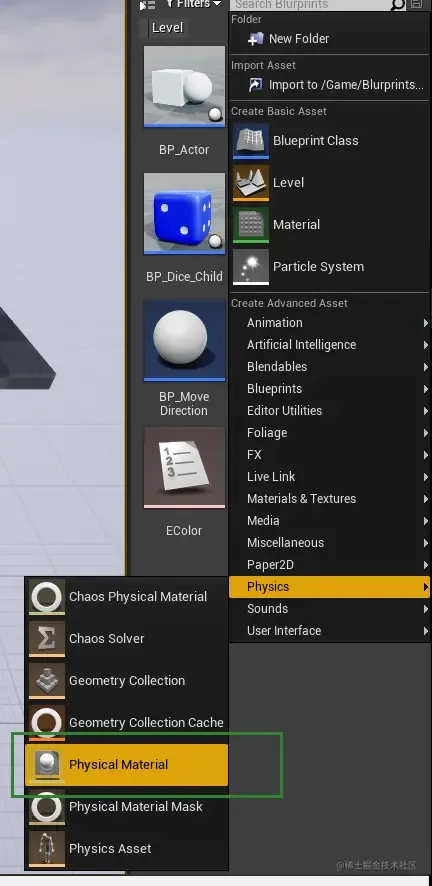Select the Physical Material menu entry
The width and height of the screenshot is (432, 886).
126,765
